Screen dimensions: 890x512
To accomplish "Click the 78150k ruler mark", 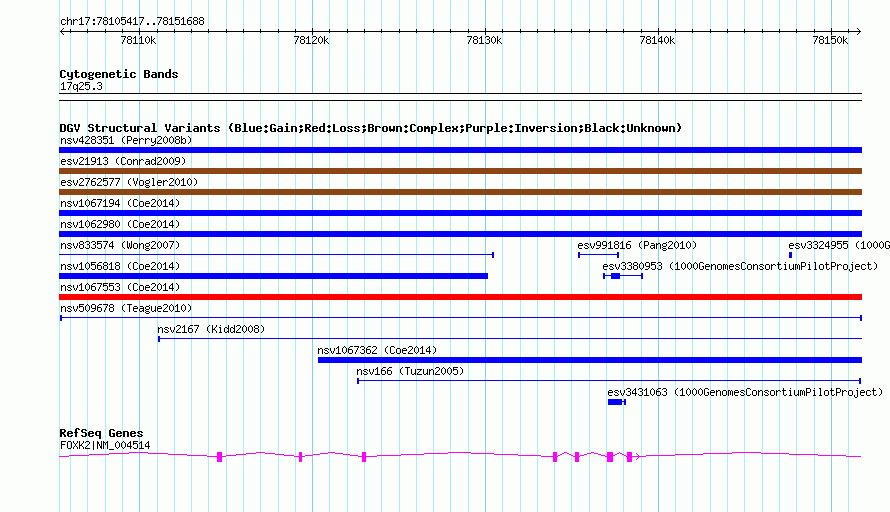I will 830,40.
